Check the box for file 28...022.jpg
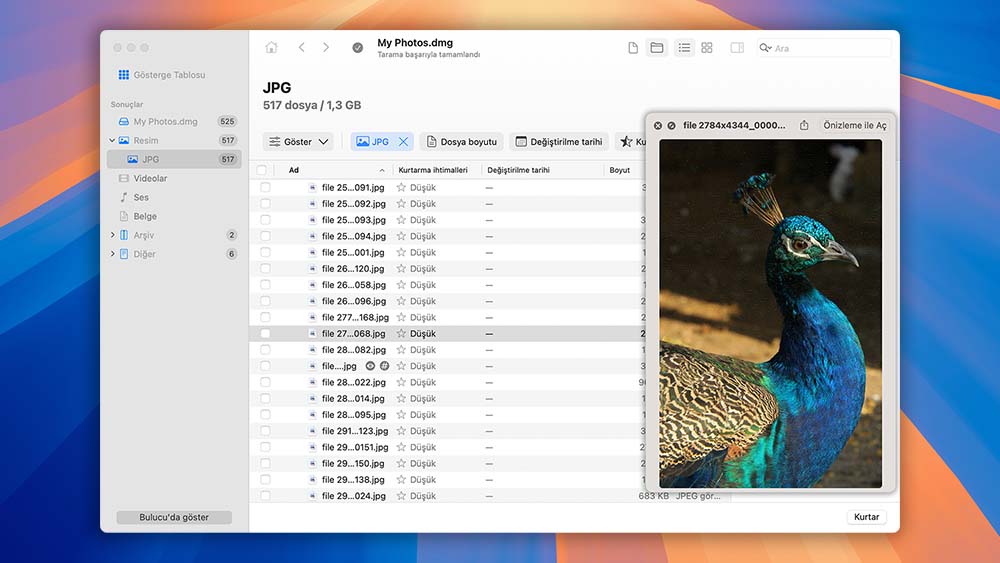 (265, 383)
